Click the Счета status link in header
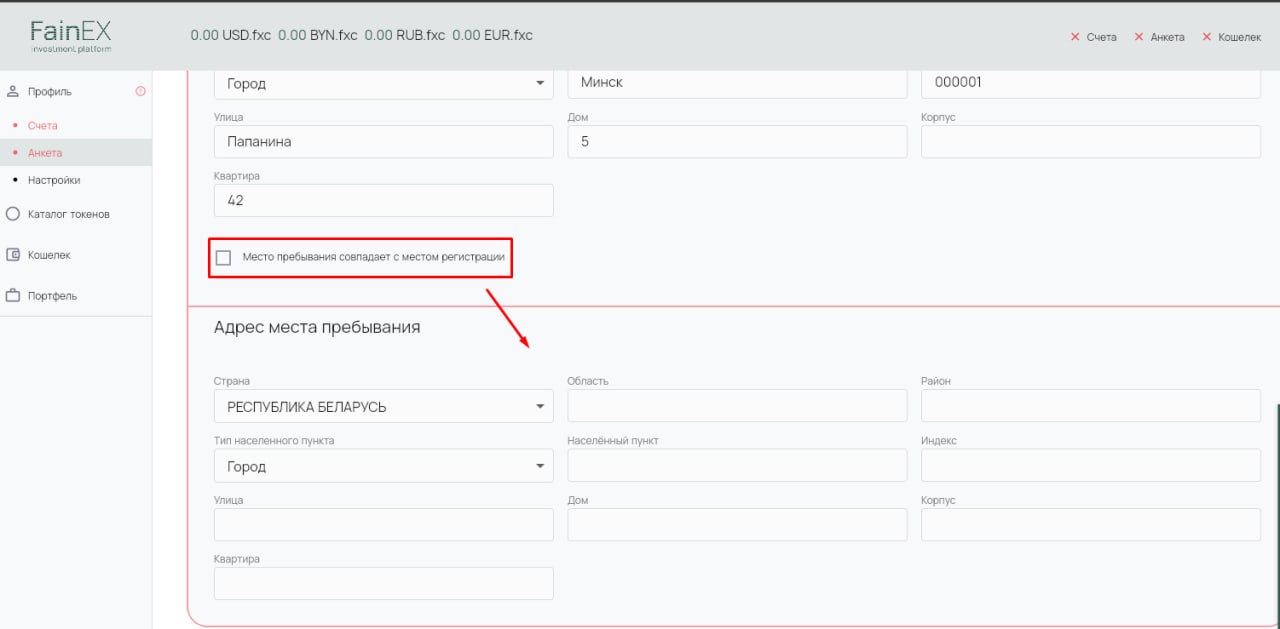This screenshot has height=629, width=1280. click(1101, 37)
